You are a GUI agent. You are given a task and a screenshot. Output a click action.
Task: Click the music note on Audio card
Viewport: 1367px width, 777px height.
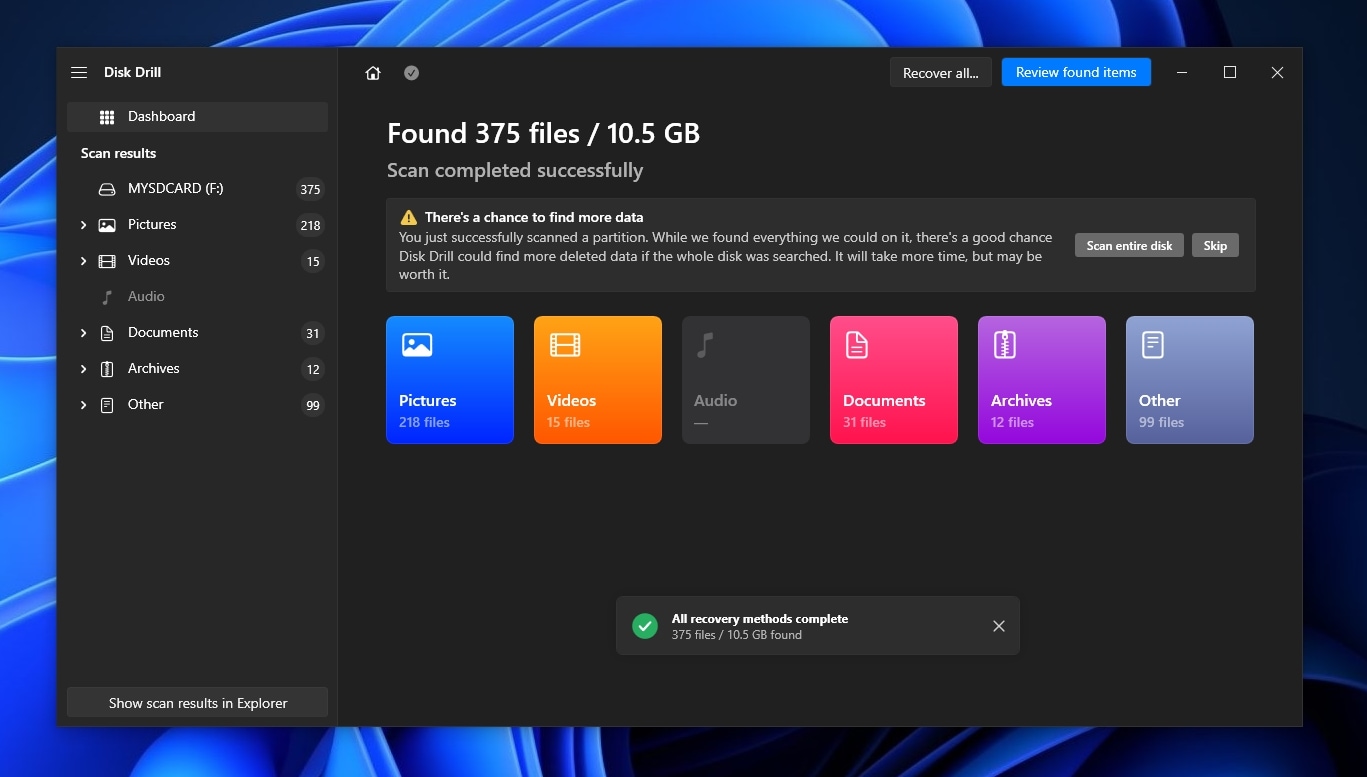coord(705,345)
